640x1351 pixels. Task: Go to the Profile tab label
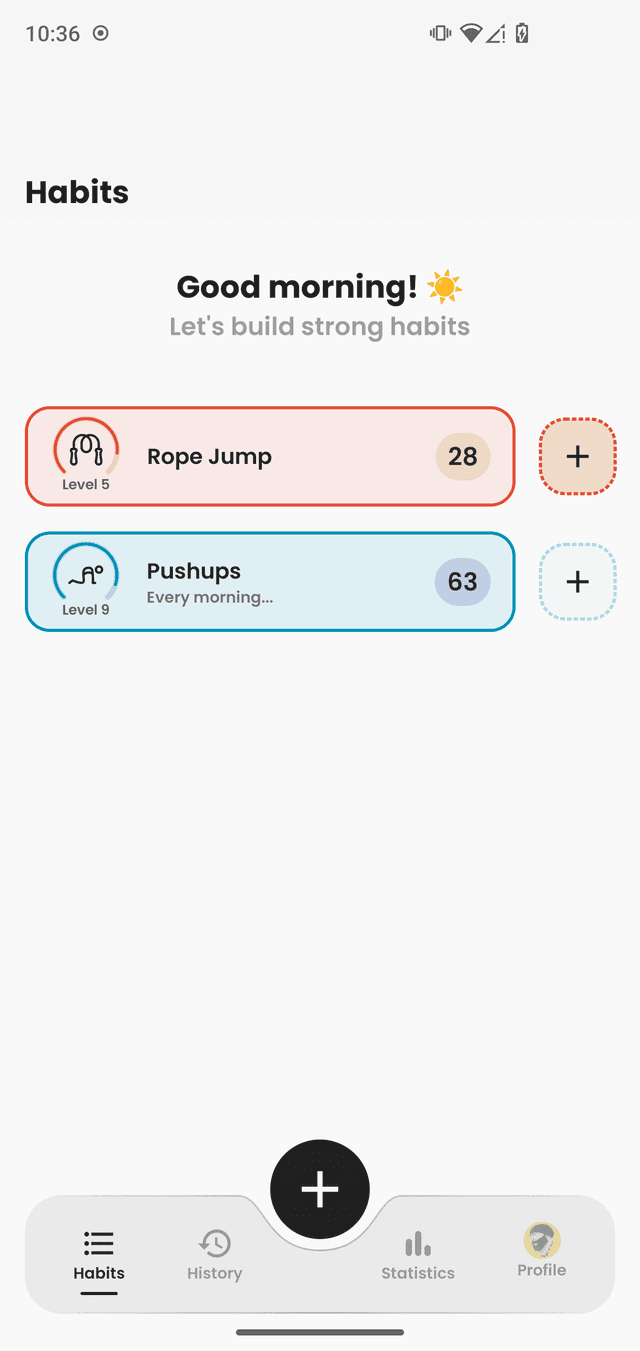click(542, 1270)
